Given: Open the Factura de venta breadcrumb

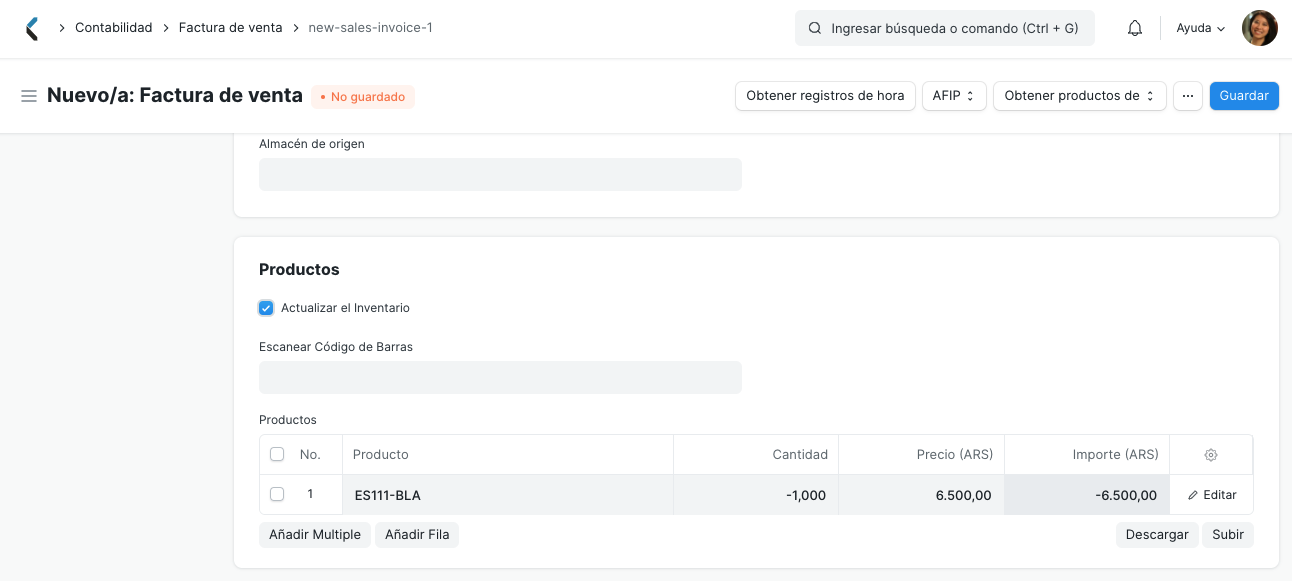Looking at the screenshot, I should (230, 27).
